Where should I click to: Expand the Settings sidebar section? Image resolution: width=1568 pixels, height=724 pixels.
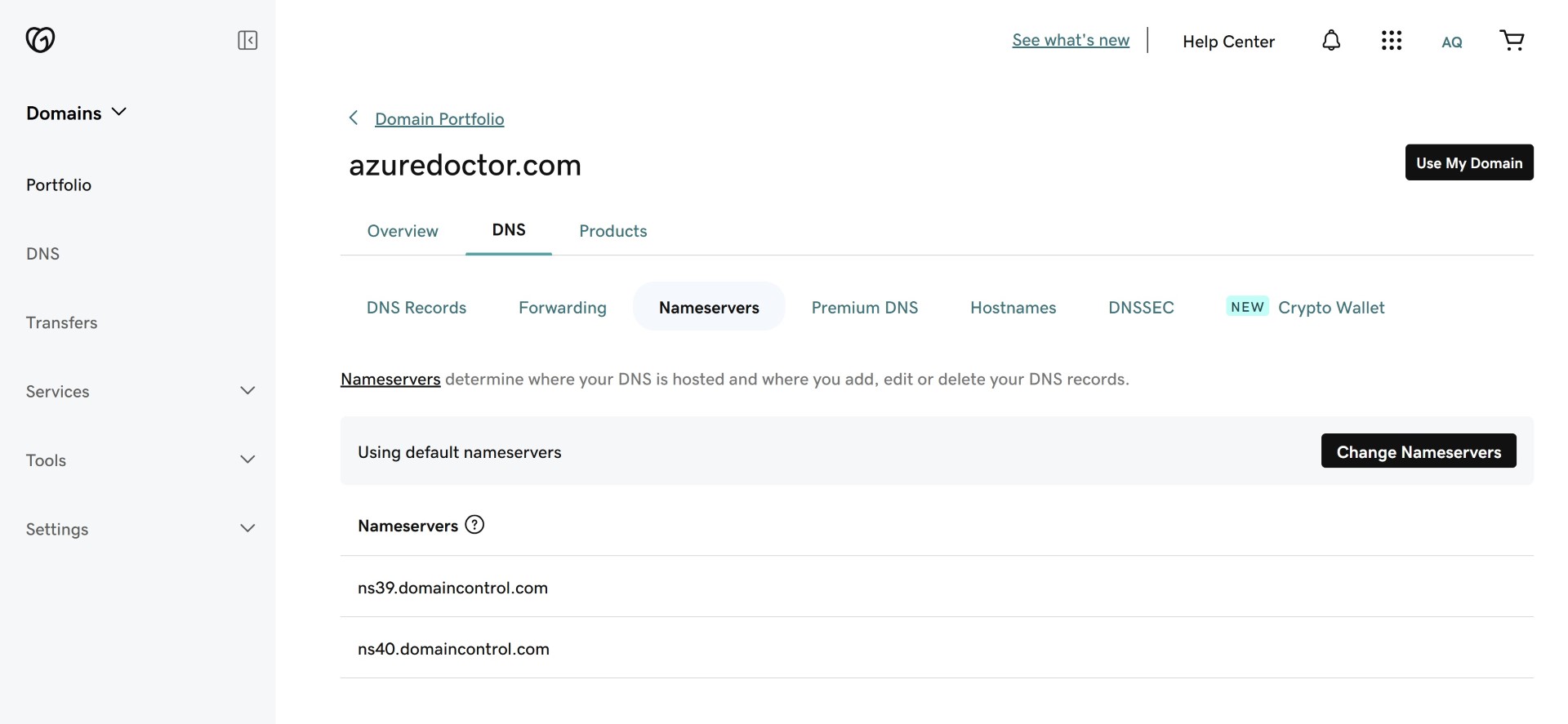coord(140,529)
